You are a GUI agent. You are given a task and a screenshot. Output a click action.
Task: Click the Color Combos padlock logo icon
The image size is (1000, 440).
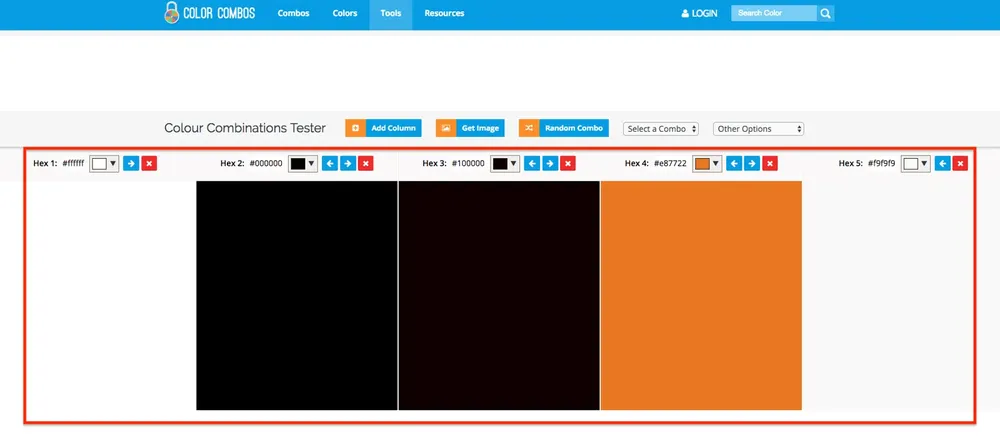pyautogui.click(x=172, y=13)
